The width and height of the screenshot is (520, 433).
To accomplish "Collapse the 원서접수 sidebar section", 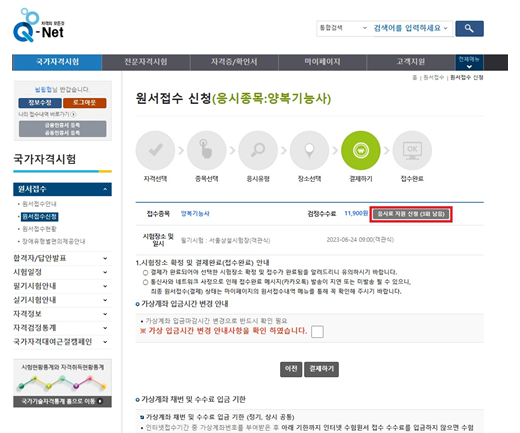I will pos(62,189).
